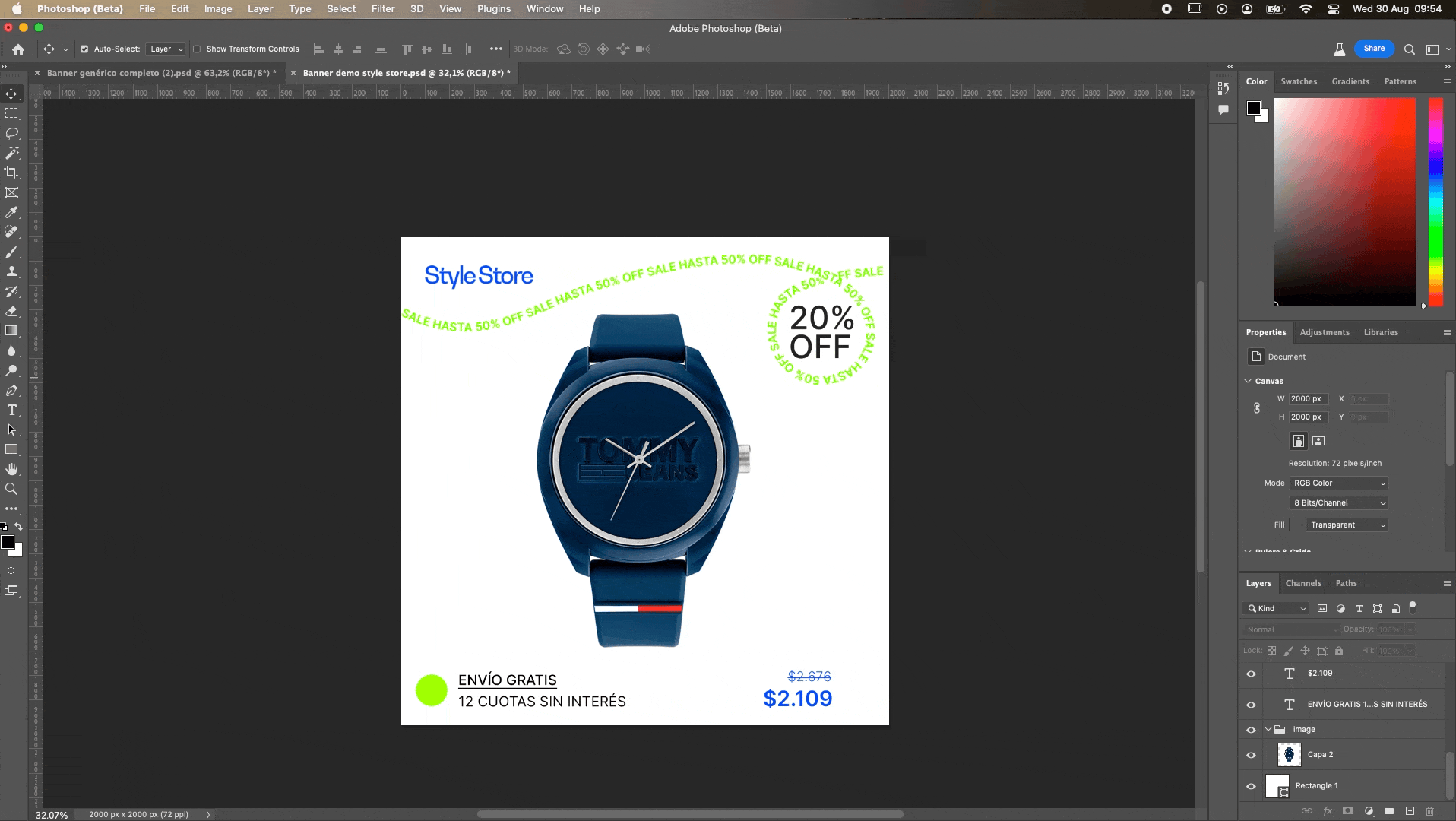The image size is (1456, 821).
Task: Select the Path Selection tool
Action: click(x=11, y=430)
